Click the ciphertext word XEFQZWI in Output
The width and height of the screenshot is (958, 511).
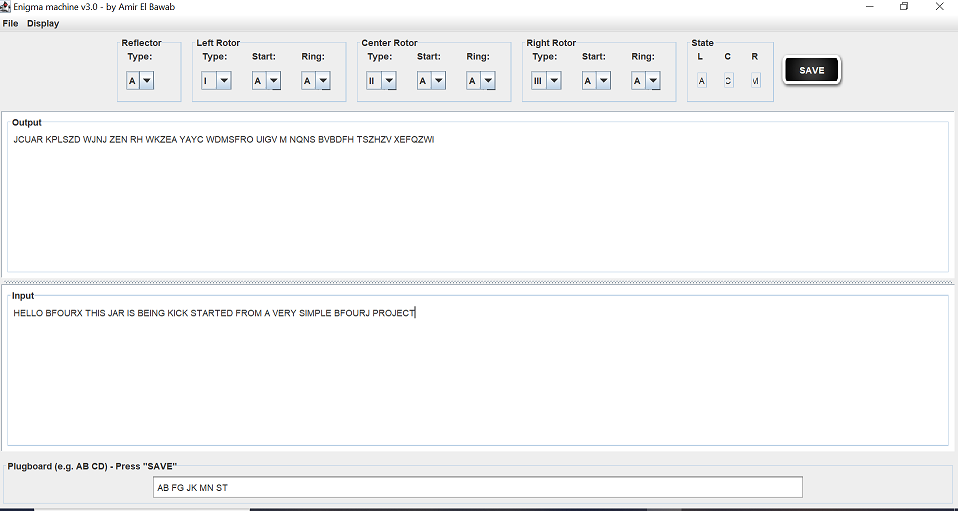point(414,140)
